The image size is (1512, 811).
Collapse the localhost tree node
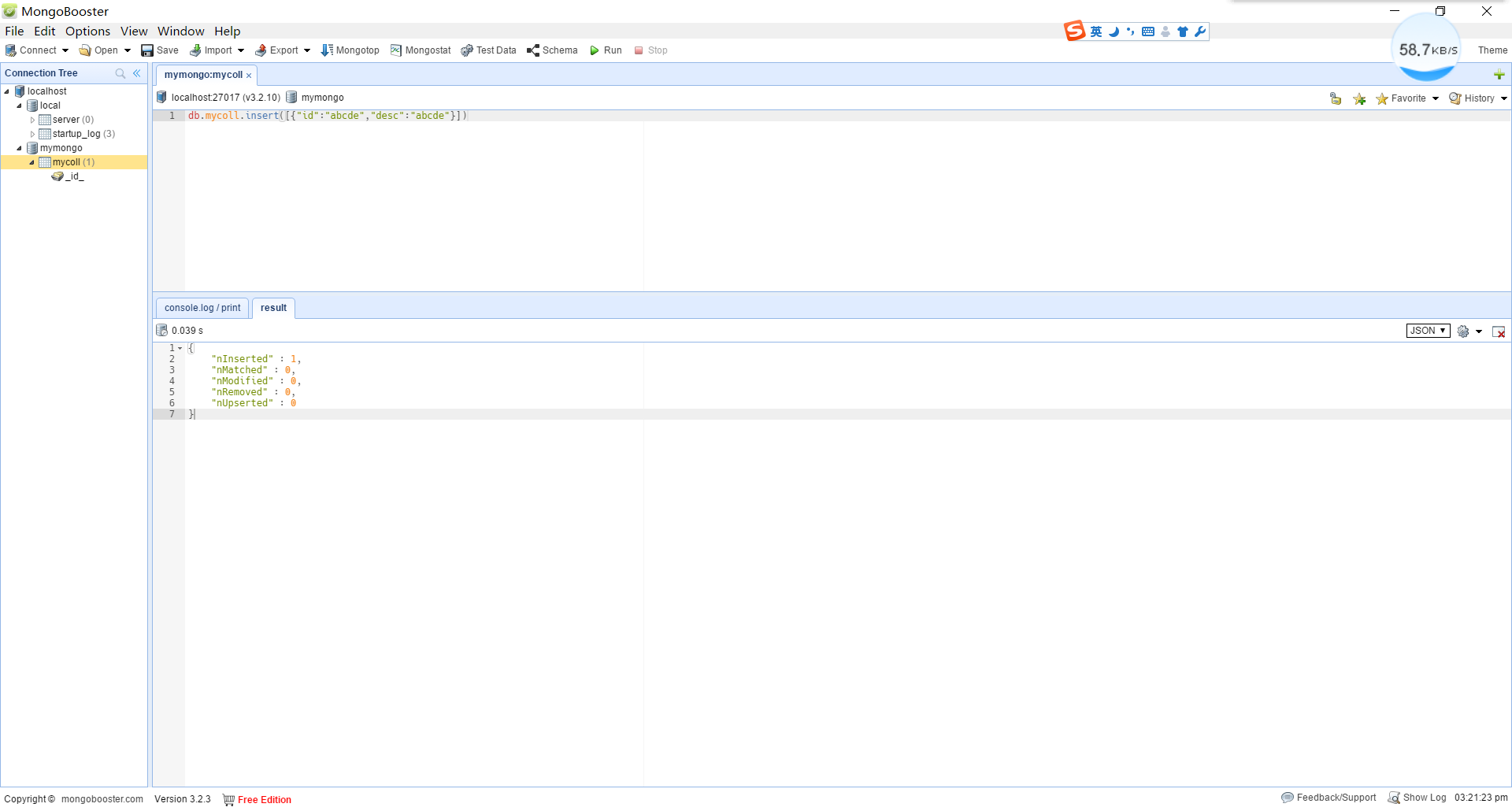point(7,91)
